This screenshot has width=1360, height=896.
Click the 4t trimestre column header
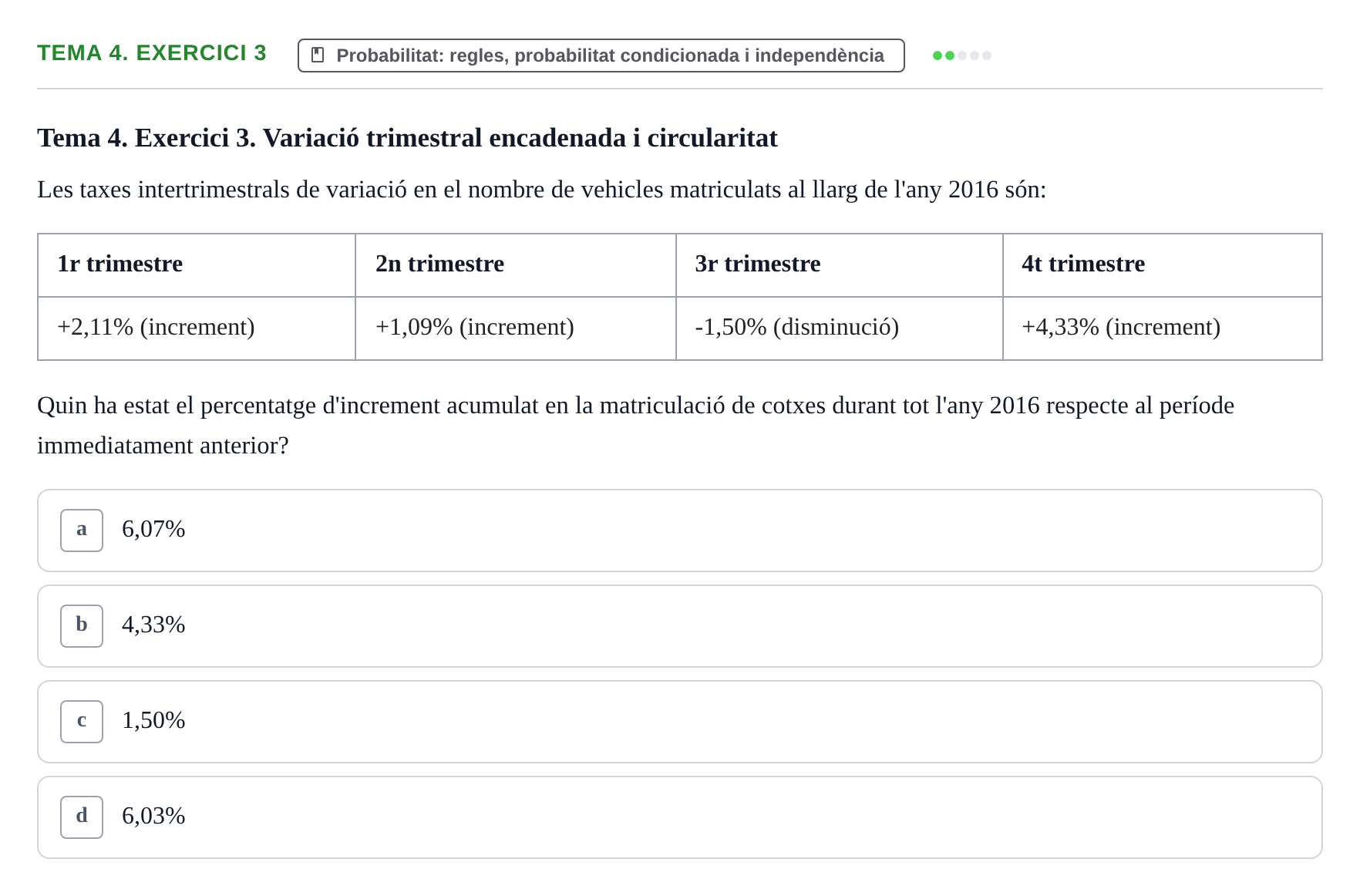click(1163, 265)
